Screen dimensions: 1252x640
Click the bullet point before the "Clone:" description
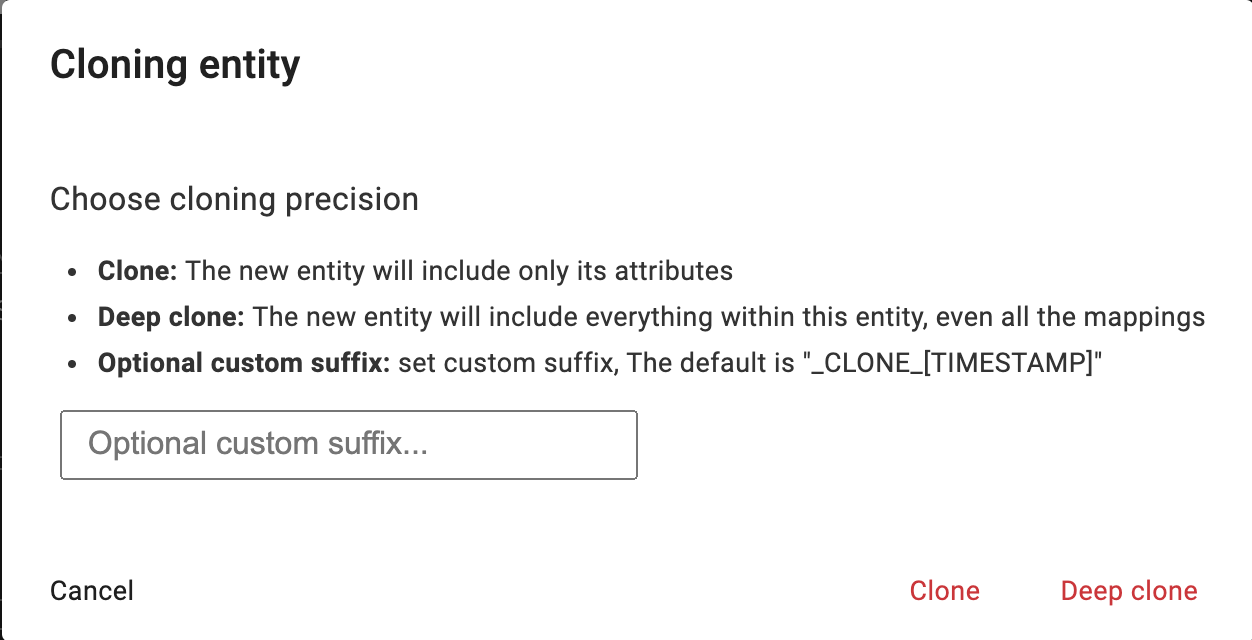coord(71,272)
